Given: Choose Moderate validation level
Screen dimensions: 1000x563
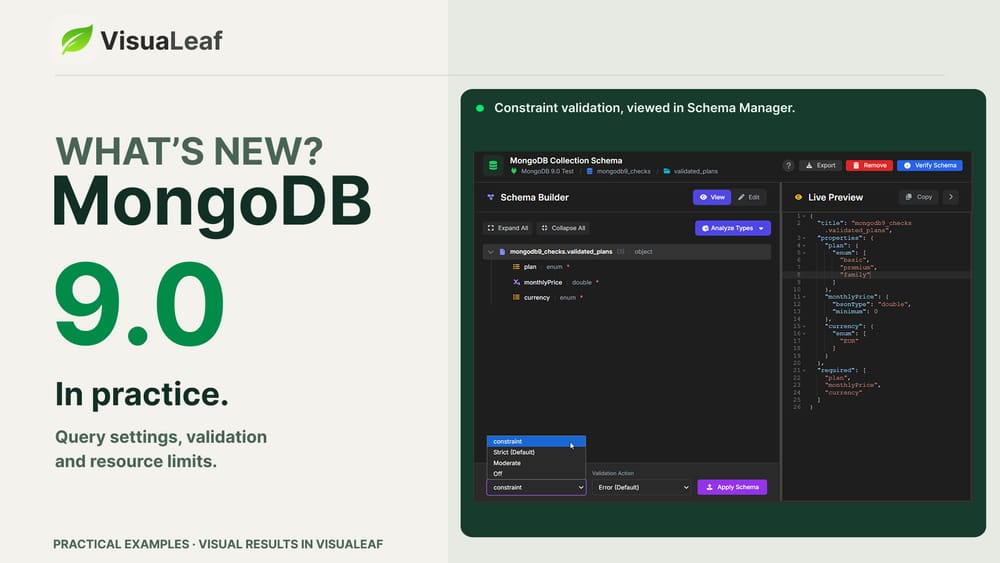Looking at the screenshot, I should (536, 463).
